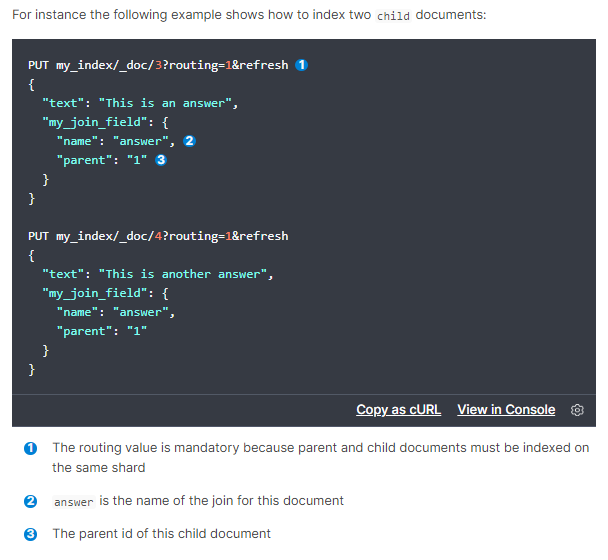
Task: Click the "This is an answer" text line
Action: click(x=140, y=103)
